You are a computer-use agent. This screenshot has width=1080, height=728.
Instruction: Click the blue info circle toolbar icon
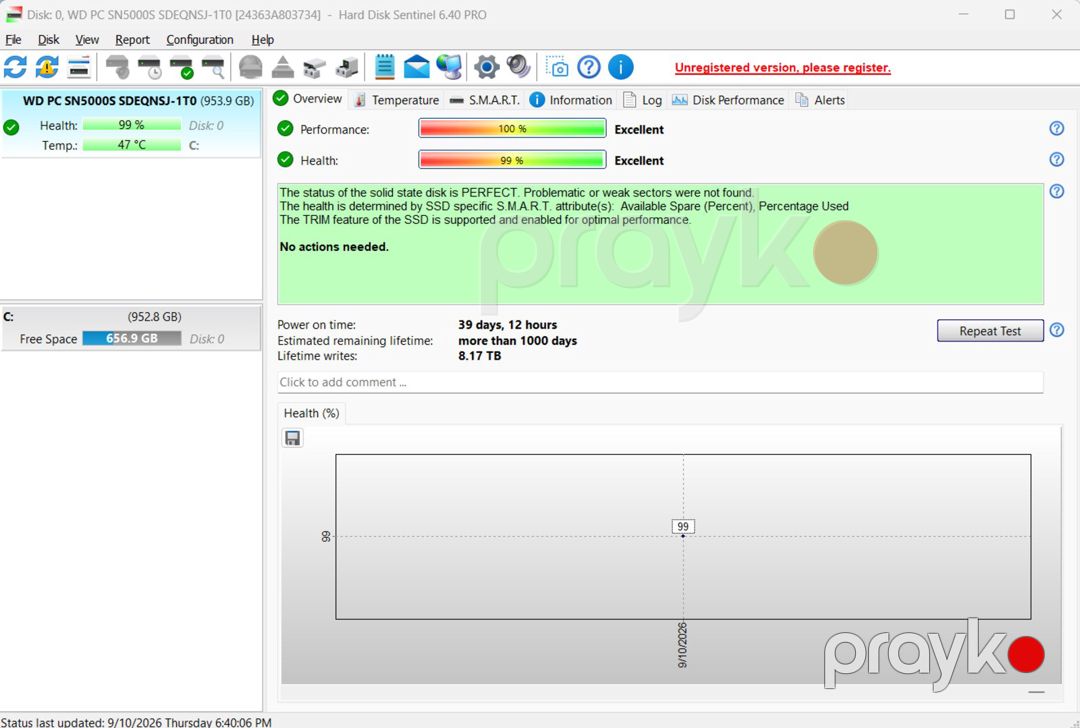[x=621, y=67]
